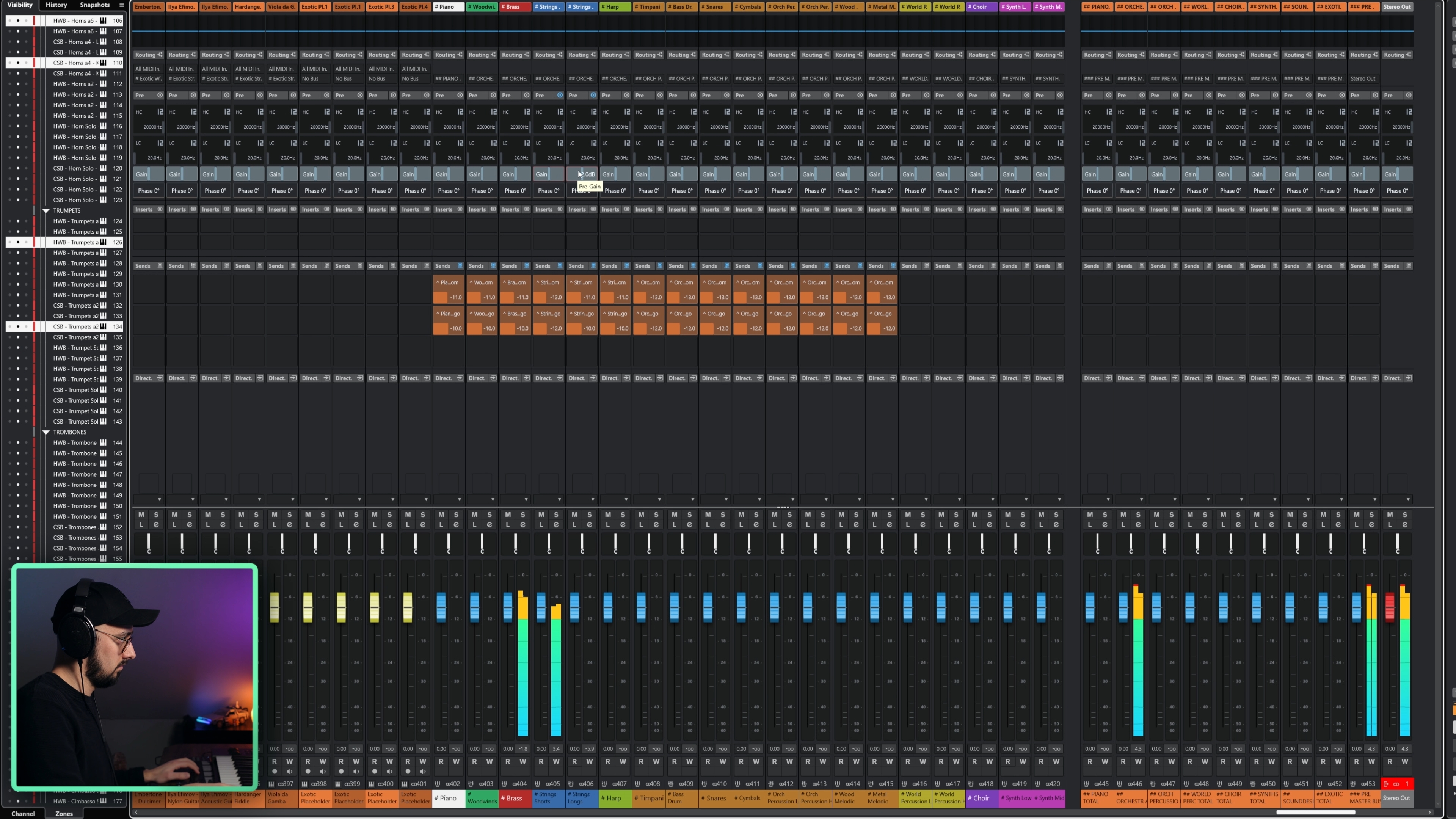Open Inserts section header on # Brass channel
This screenshot has width=1456, height=819.
click(510, 209)
